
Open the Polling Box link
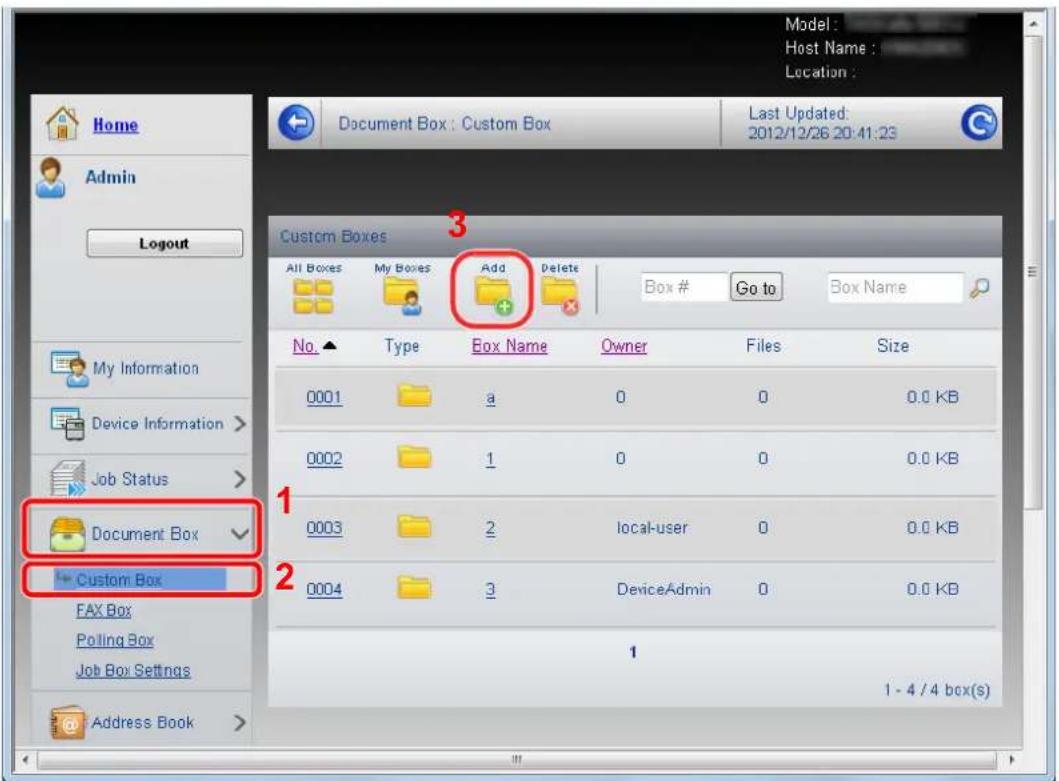(x=115, y=640)
